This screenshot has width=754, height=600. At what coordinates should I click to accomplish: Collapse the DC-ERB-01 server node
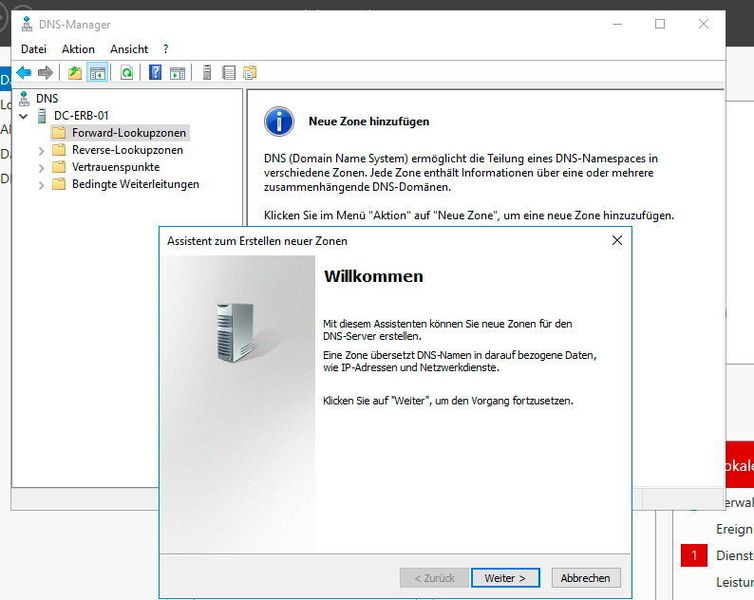pyautogui.click(x=23, y=116)
